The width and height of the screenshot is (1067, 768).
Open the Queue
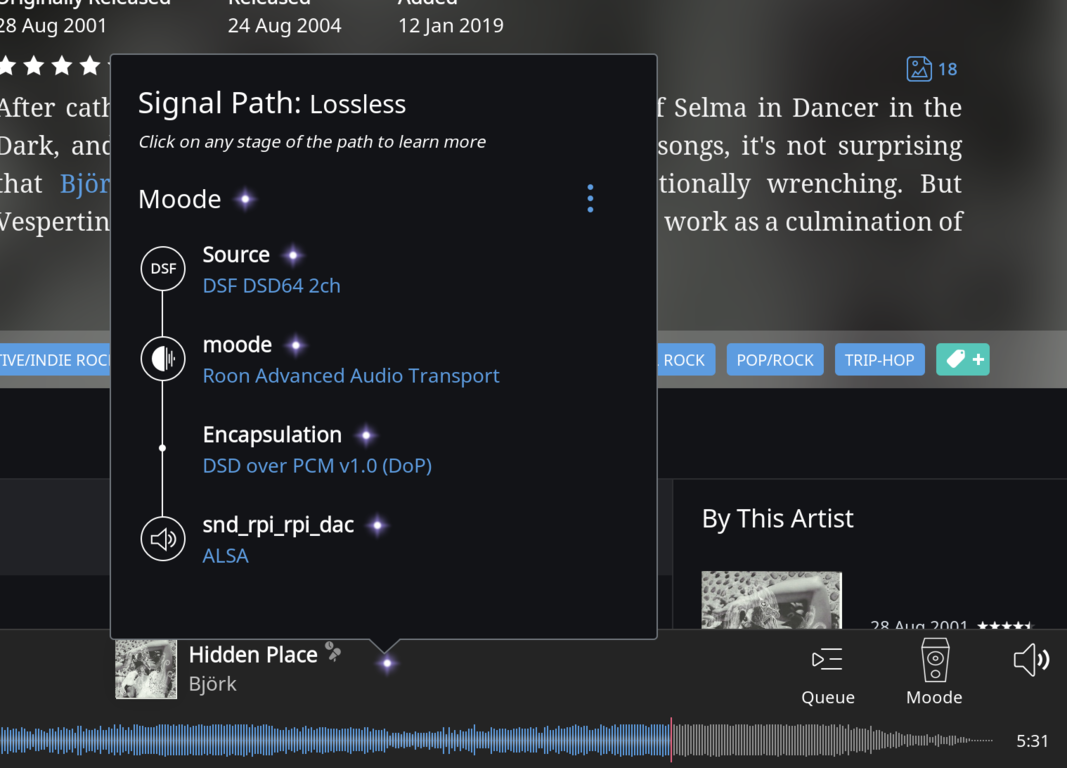tap(827, 674)
